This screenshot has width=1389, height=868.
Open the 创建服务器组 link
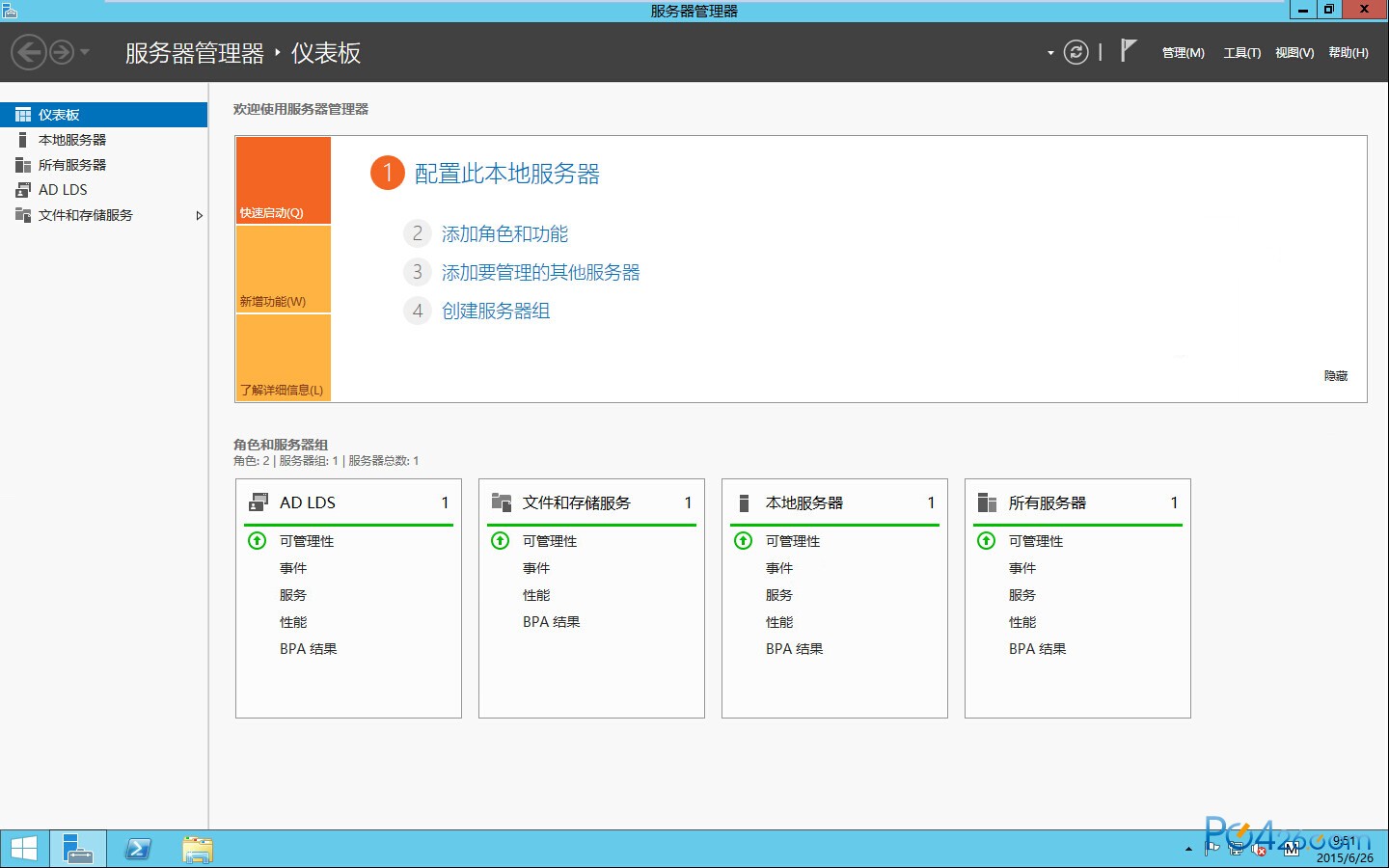[496, 311]
